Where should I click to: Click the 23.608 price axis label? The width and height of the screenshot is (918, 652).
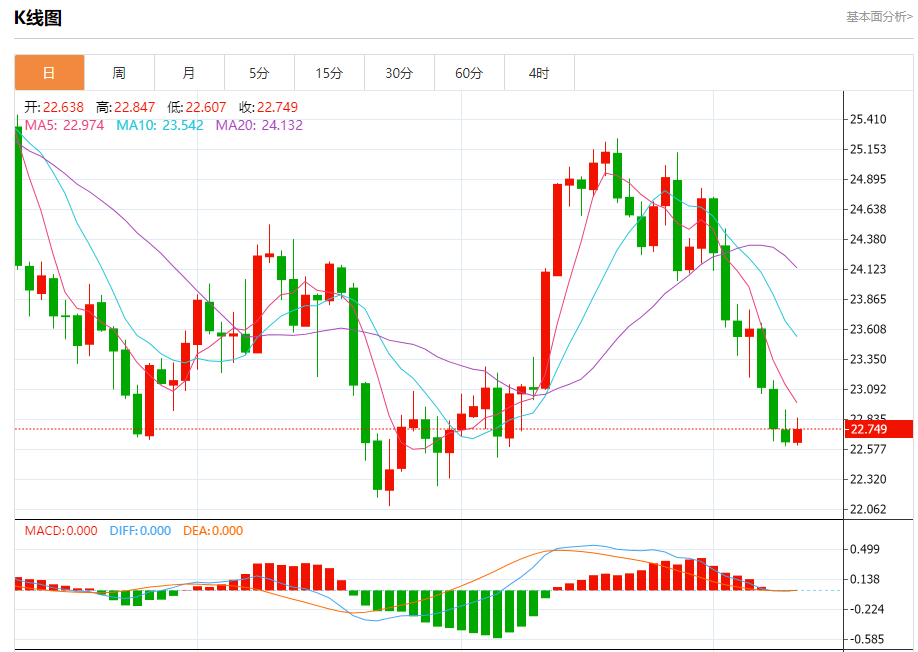868,329
